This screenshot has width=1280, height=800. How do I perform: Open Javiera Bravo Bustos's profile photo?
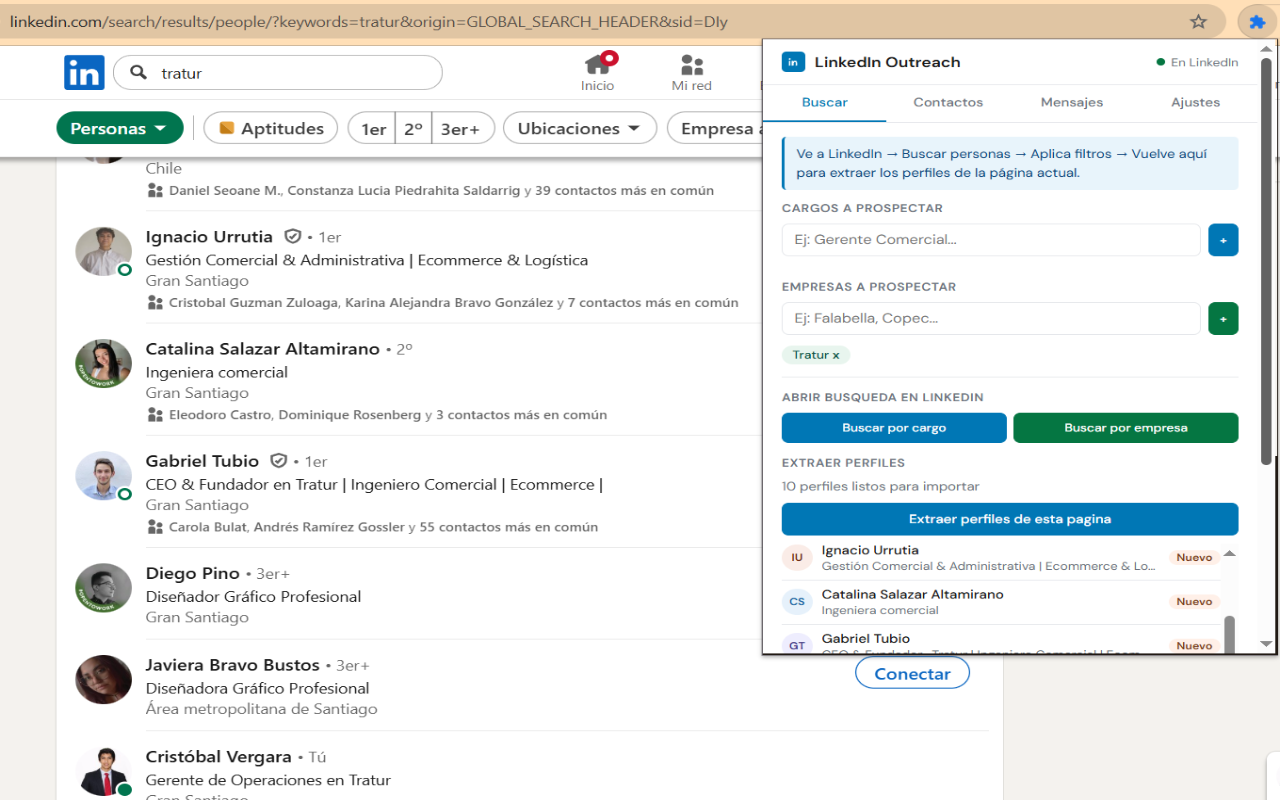104,680
